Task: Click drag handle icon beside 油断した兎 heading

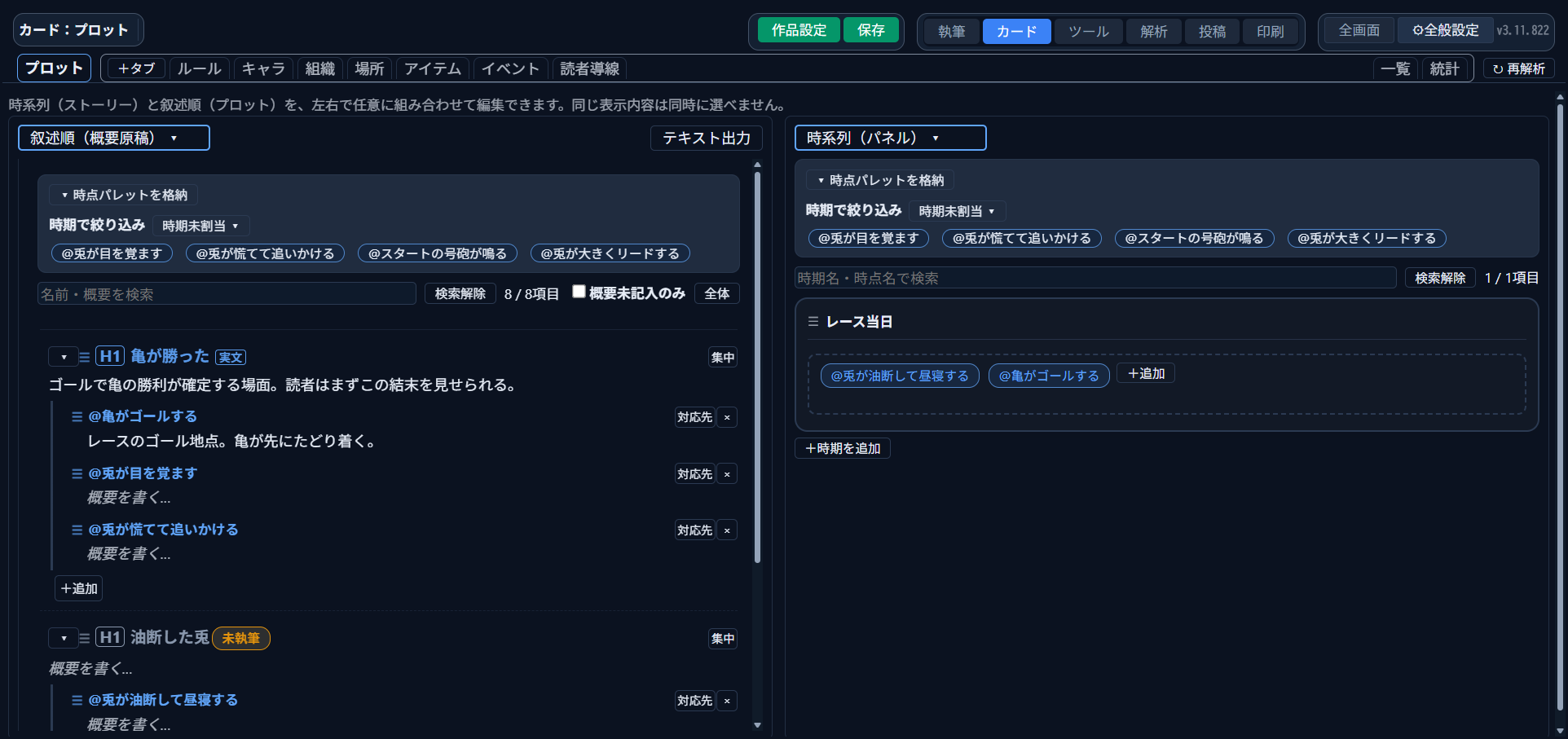Action: coord(85,638)
